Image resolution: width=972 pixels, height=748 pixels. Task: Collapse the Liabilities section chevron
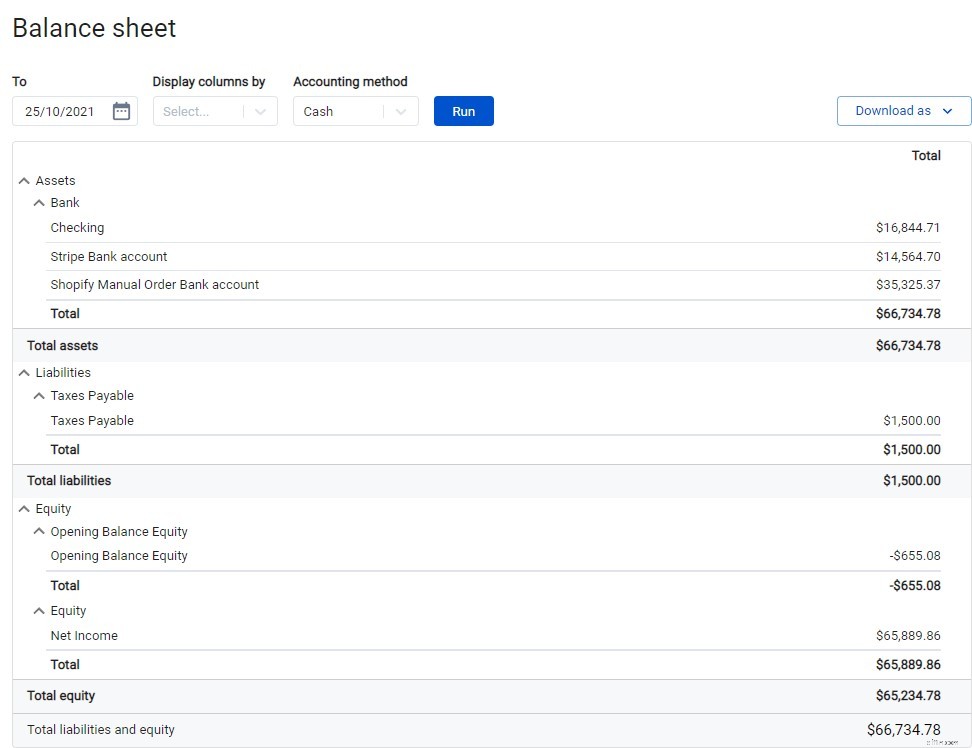(x=23, y=372)
